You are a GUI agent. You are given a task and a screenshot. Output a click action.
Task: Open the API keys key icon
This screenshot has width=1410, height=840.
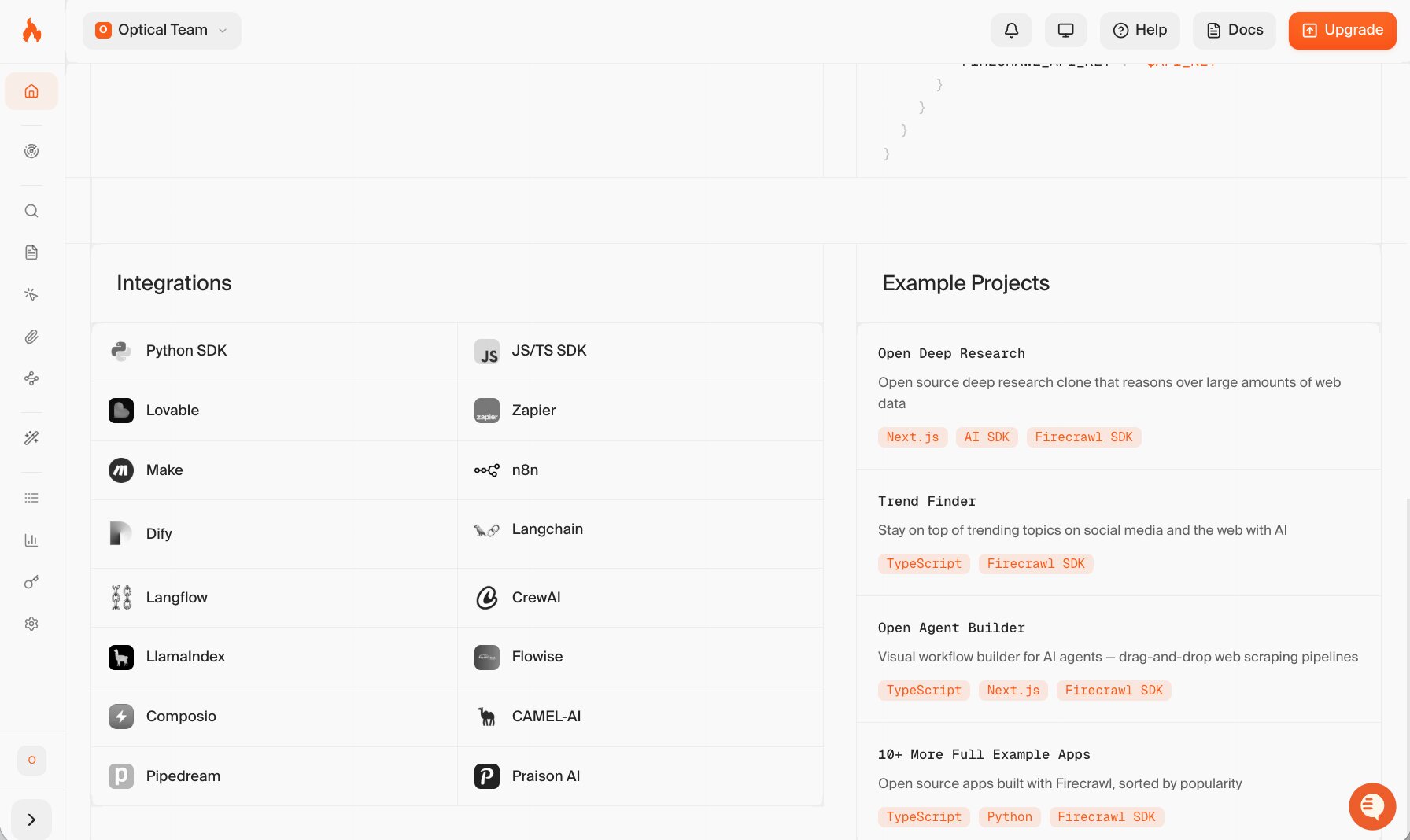tap(31, 582)
